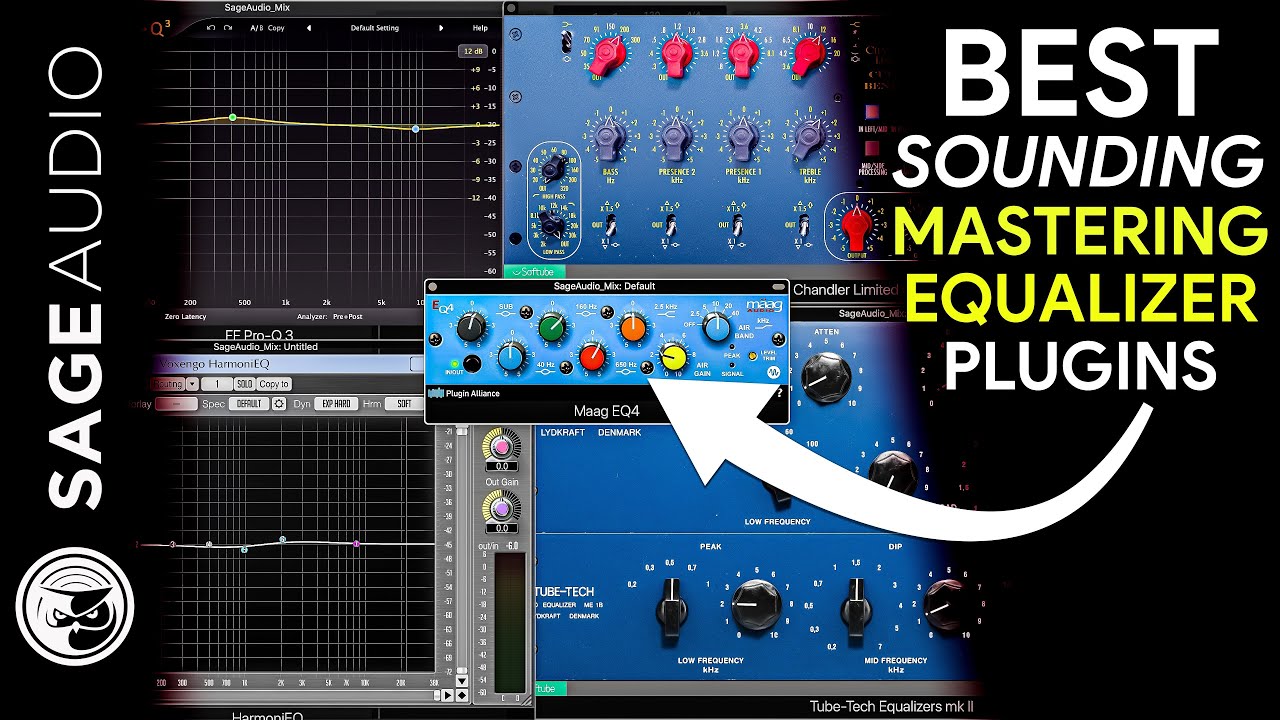Click the Softube logo under the Chandler EQ

pos(535,271)
